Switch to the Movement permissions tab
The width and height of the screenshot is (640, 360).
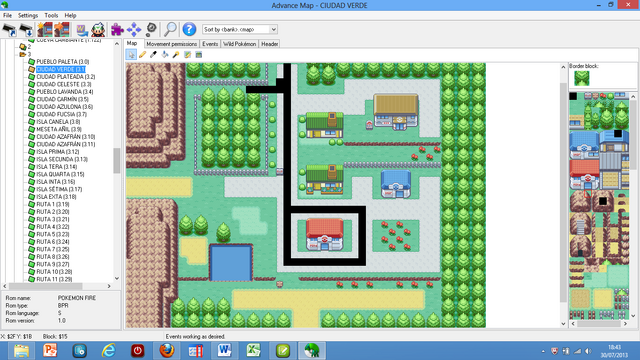coord(171,44)
